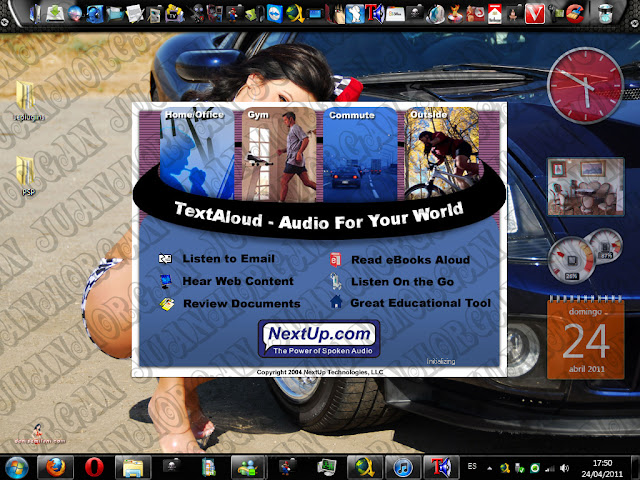640x480 pixels.
Task: Click the Home/Office picture on splash
Action: tap(197, 153)
